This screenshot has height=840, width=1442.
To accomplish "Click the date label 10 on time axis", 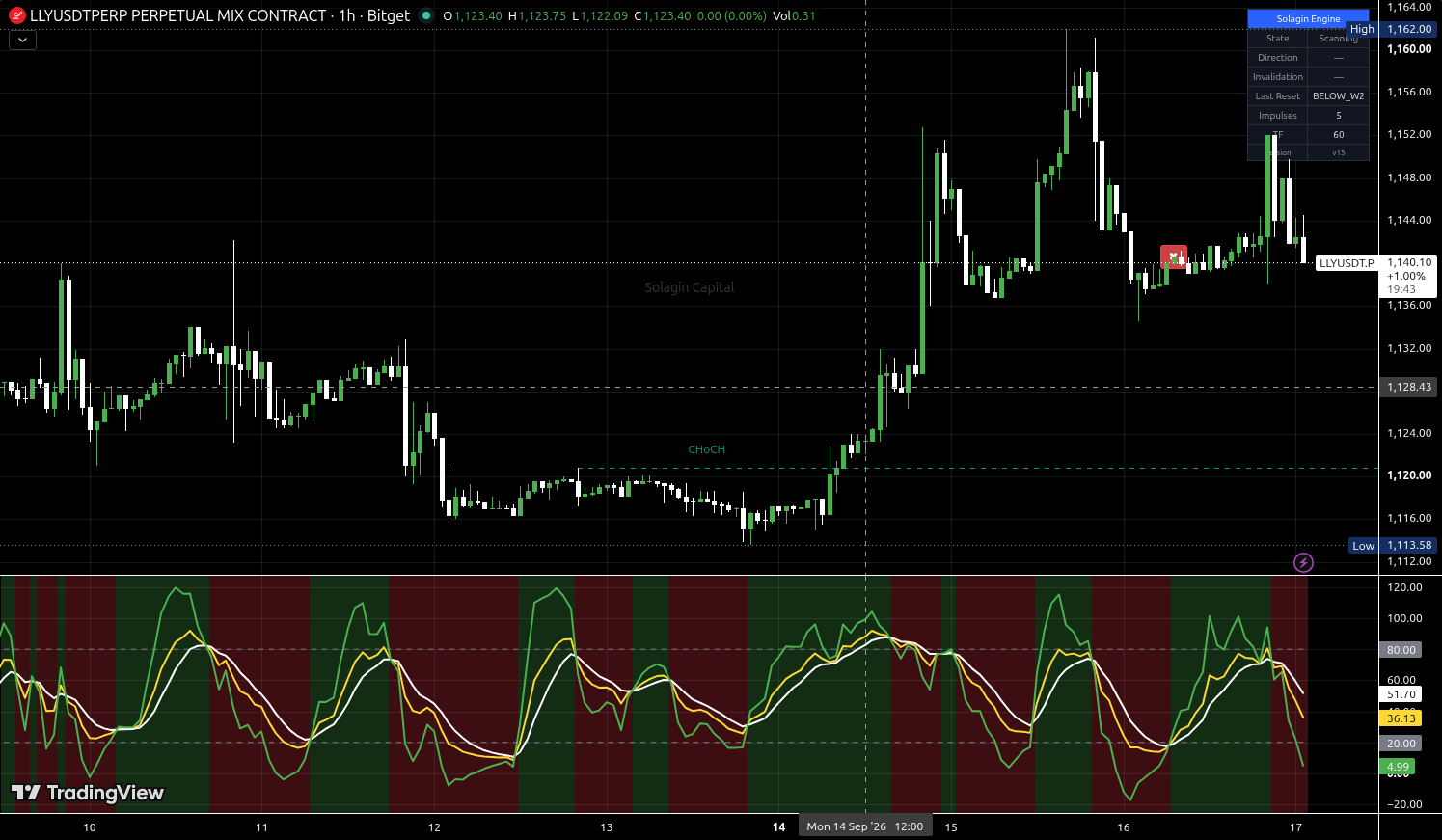I will point(90,826).
